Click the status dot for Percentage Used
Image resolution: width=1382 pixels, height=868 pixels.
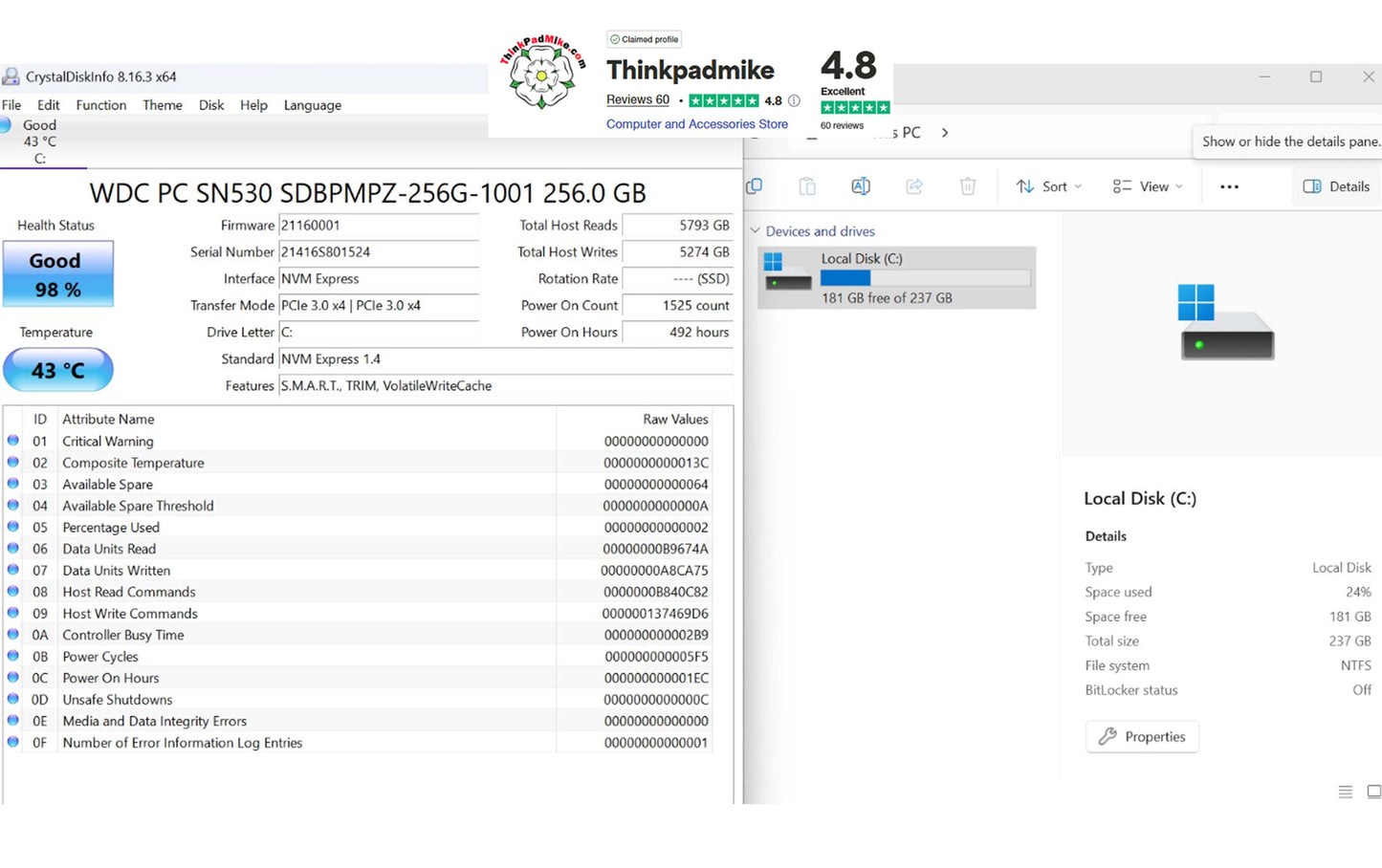[13, 527]
